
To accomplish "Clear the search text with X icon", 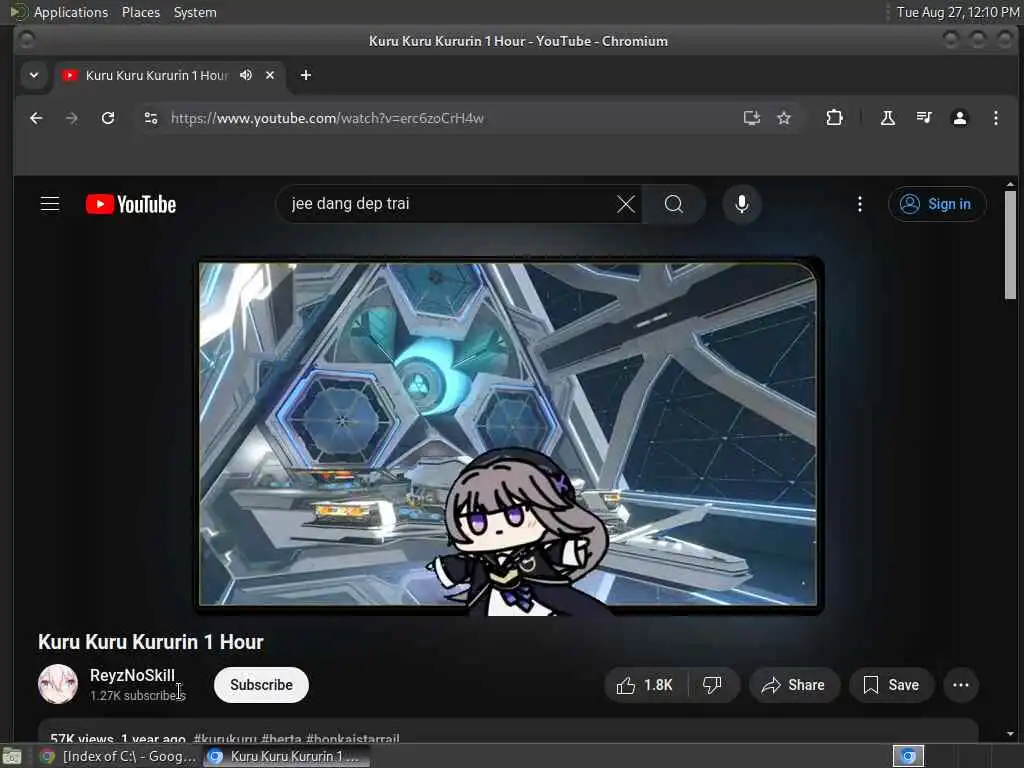I will pyautogui.click(x=626, y=204).
